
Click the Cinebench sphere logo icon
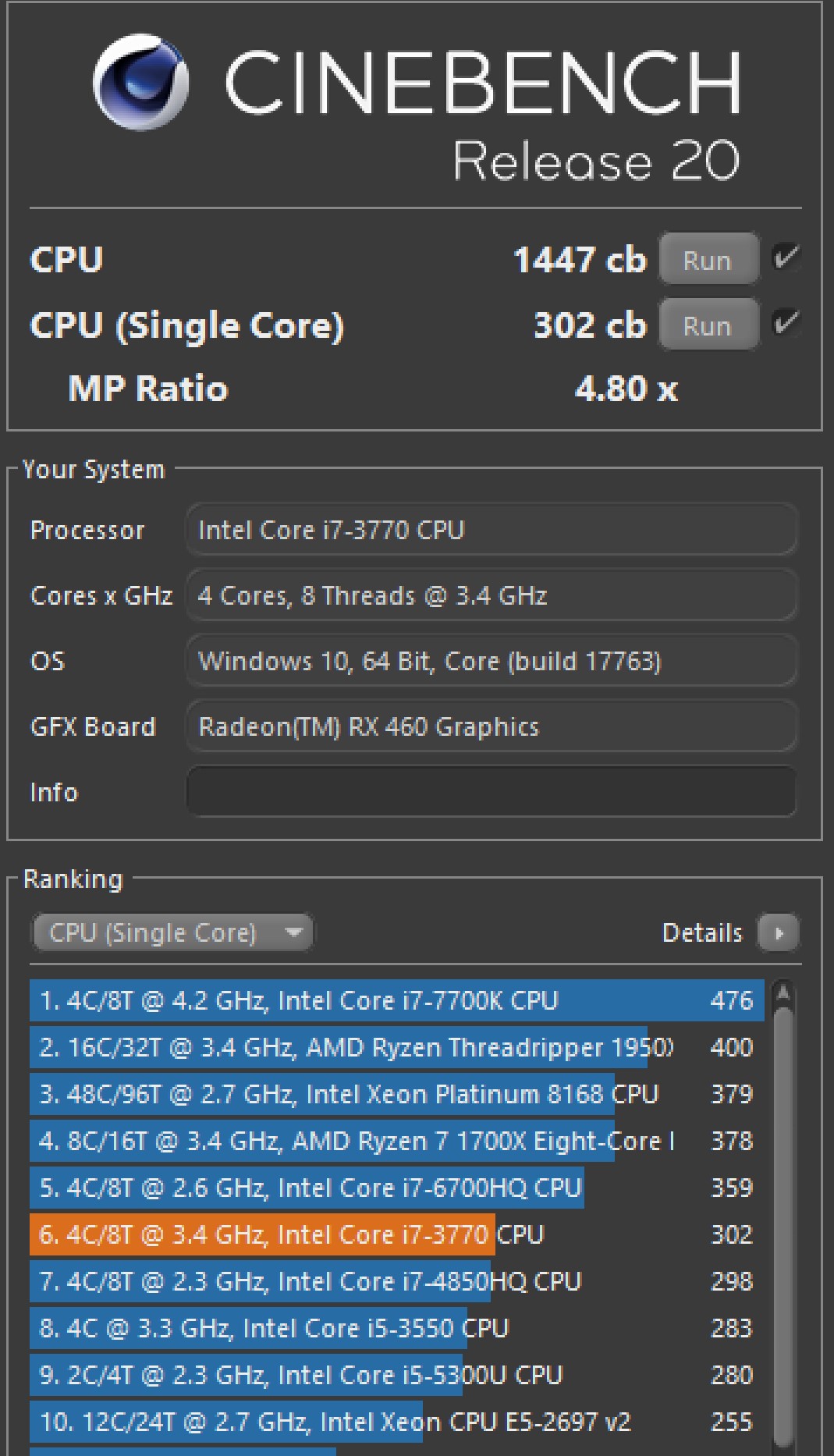pyautogui.click(x=140, y=82)
